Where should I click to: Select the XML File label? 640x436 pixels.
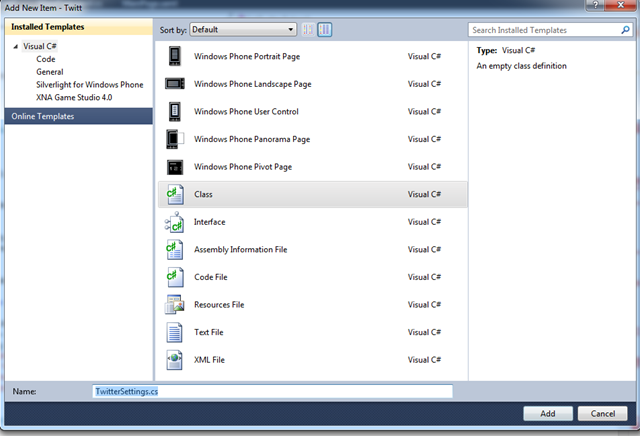[x=209, y=360]
